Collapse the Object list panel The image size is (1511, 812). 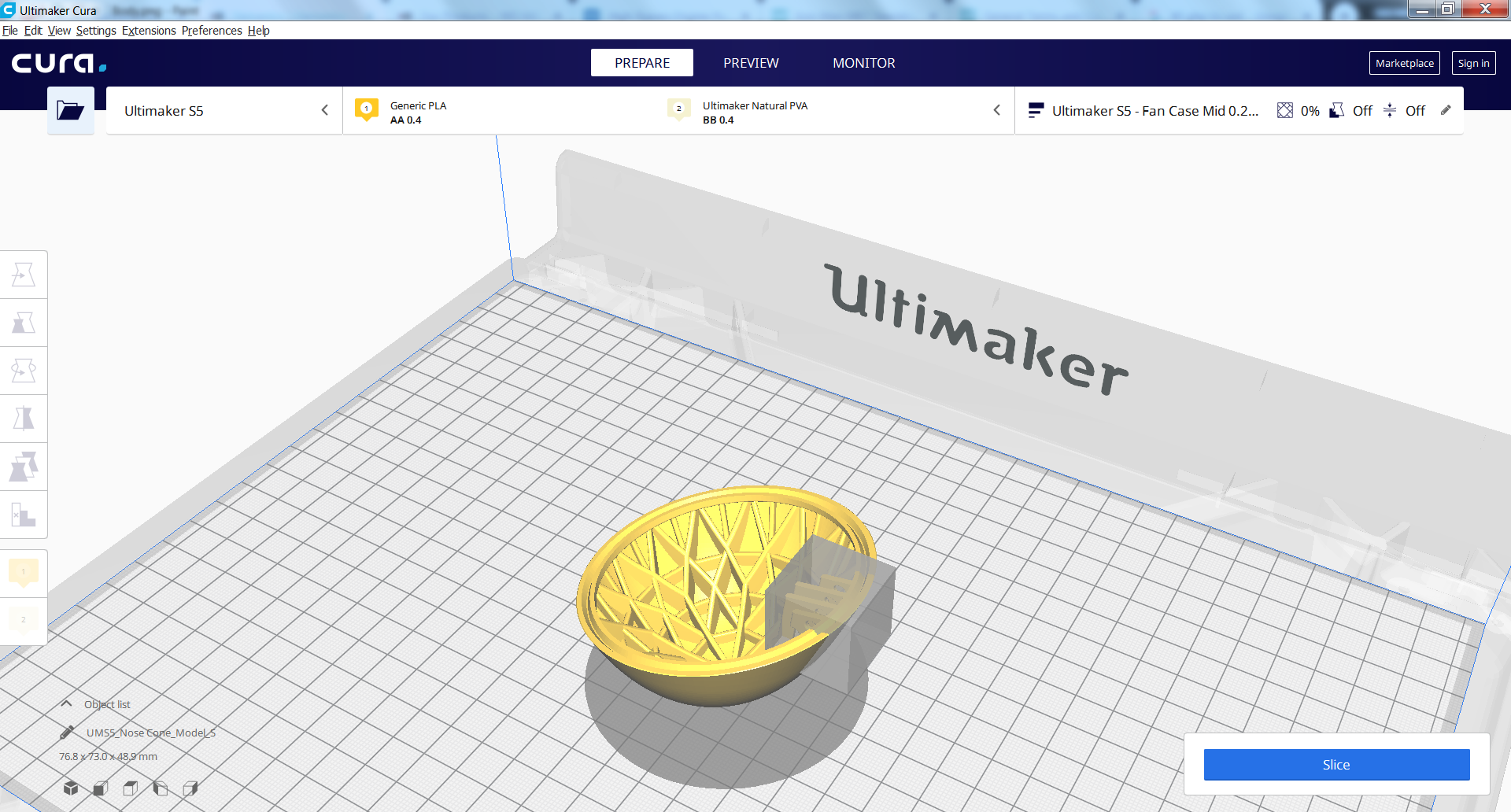pyautogui.click(x=67, y=704)
